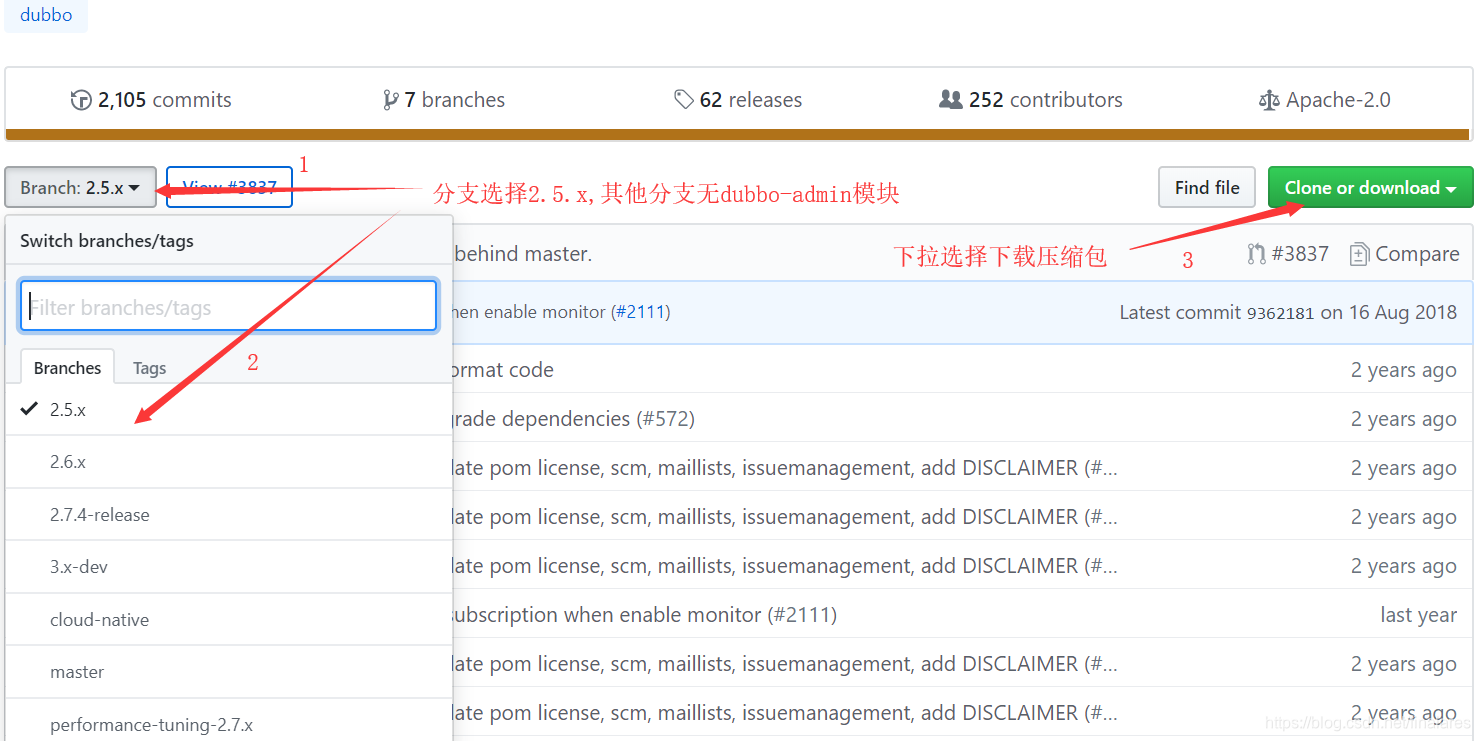Open the Clone or download dropdown
The height and width of the screenshot is (741, 1480).
[x=1370, y=187]
